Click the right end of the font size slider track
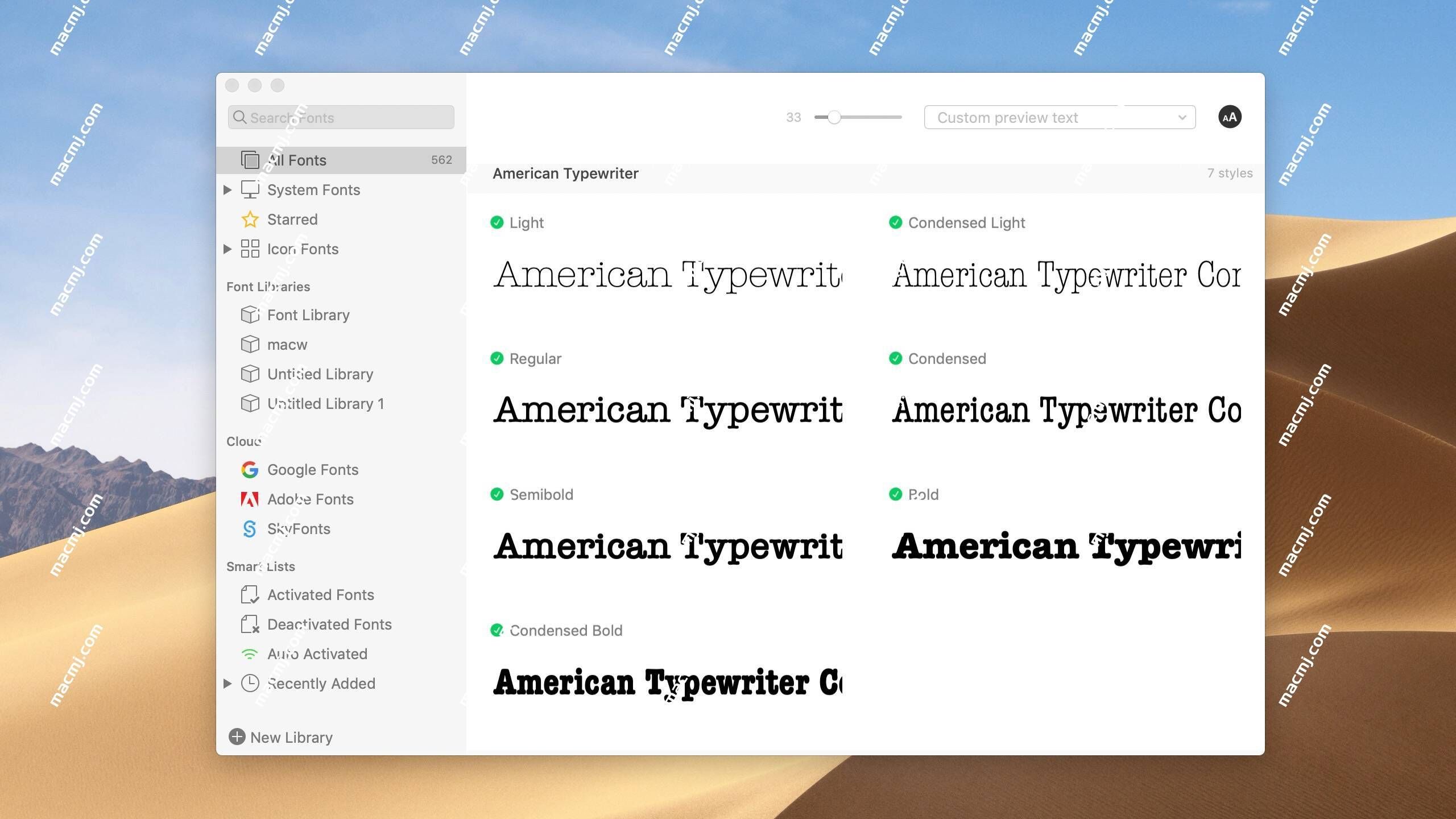This screenshot has height=819, width=1456. coord(900,117)
